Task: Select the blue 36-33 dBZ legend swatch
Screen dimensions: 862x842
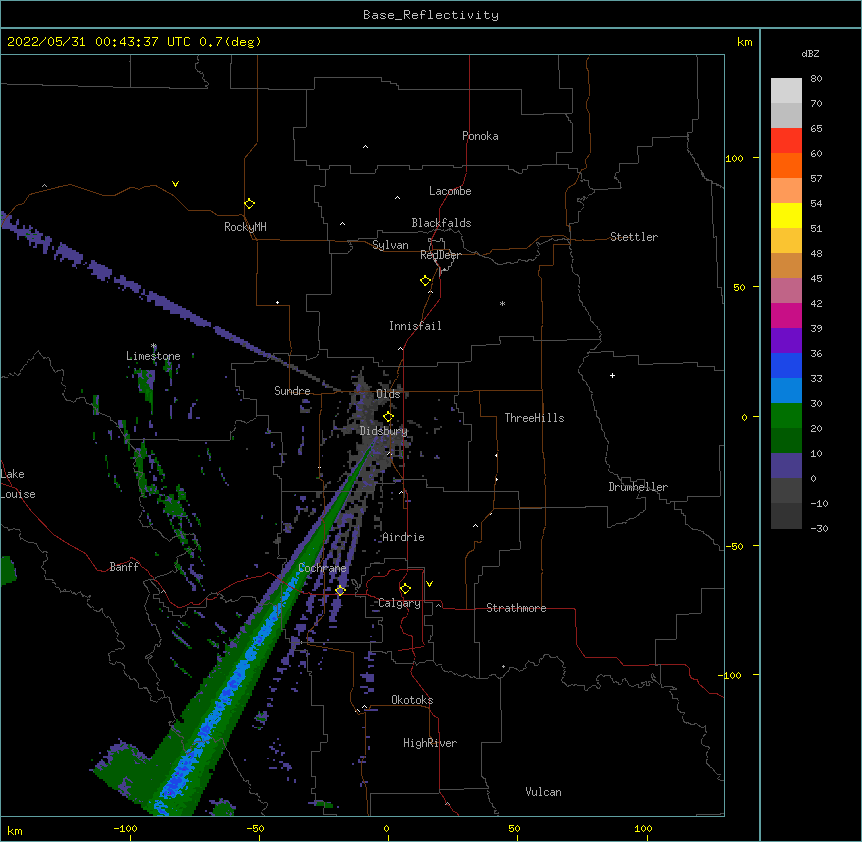Action: [786, 365]
